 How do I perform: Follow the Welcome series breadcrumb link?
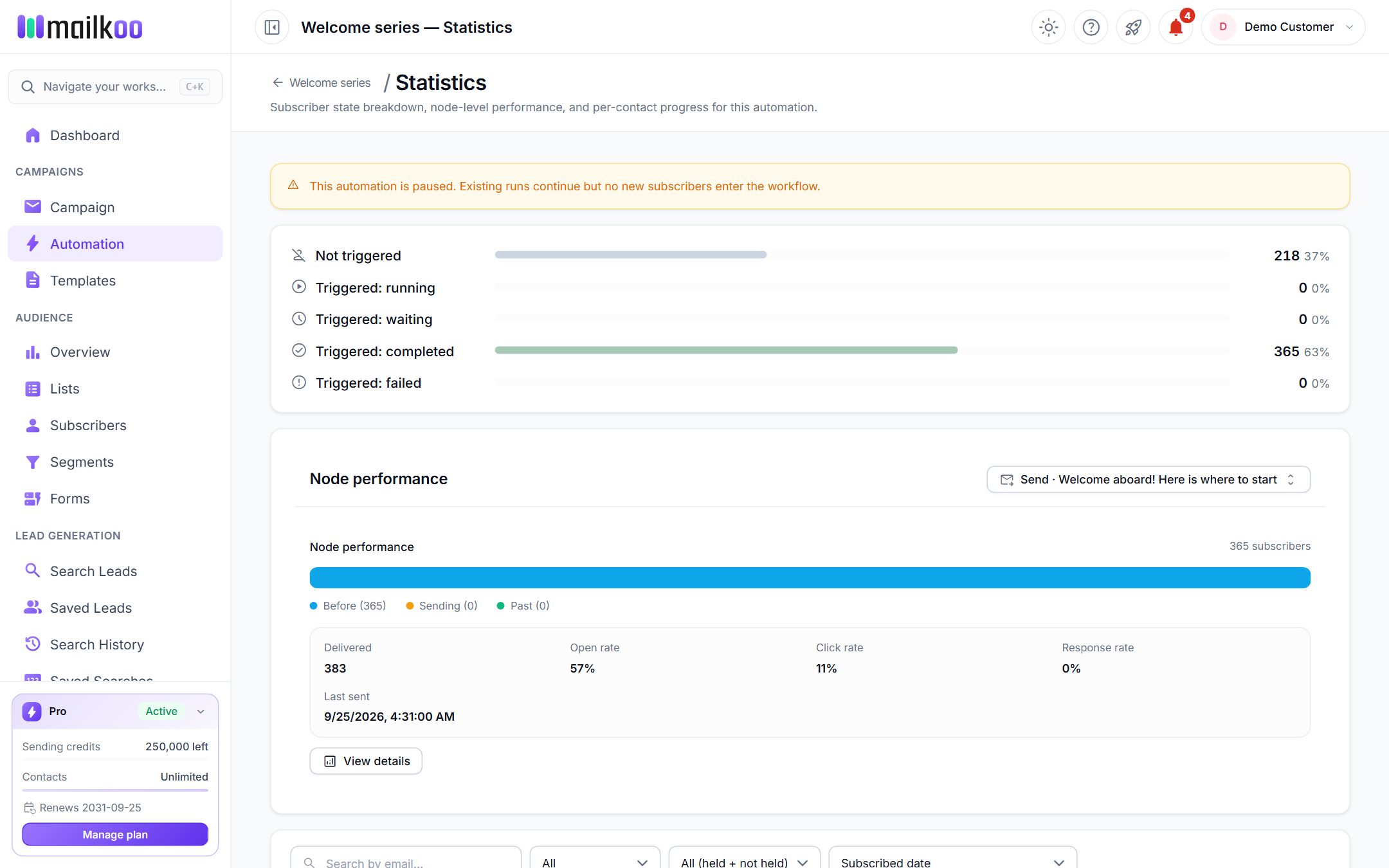point(330,82)
